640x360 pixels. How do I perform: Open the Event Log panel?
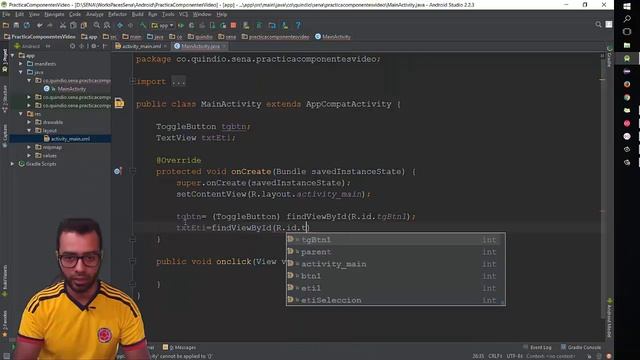pyautogui.click(x=537, y=347)
